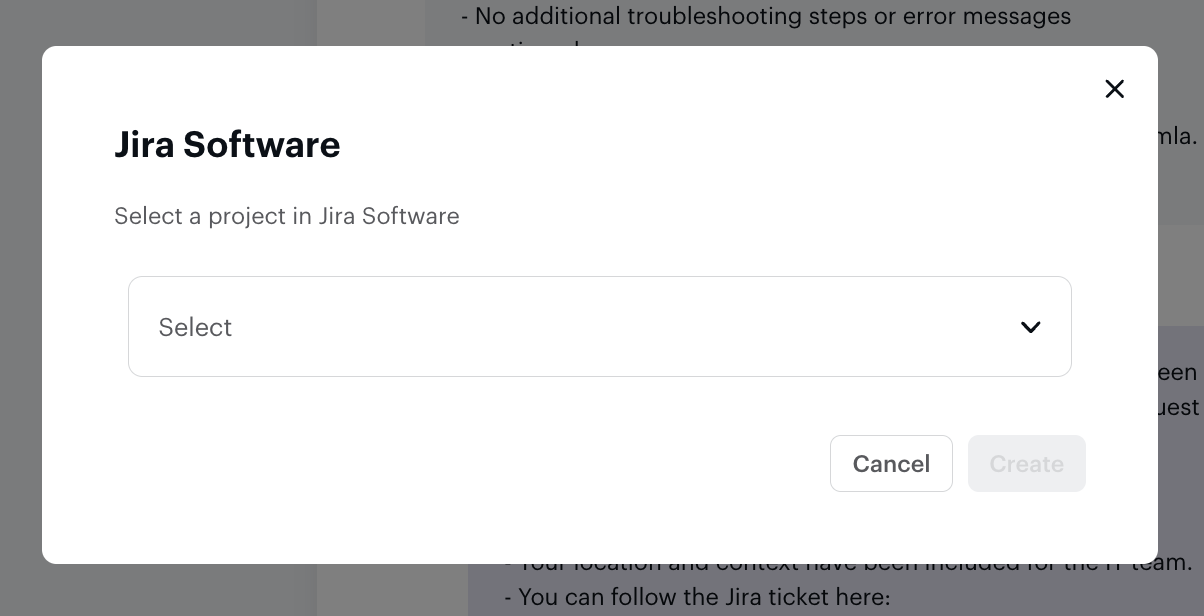Click the "mla." text fragment behind the dialog

pyautogui.click(x=1177, y=136)
